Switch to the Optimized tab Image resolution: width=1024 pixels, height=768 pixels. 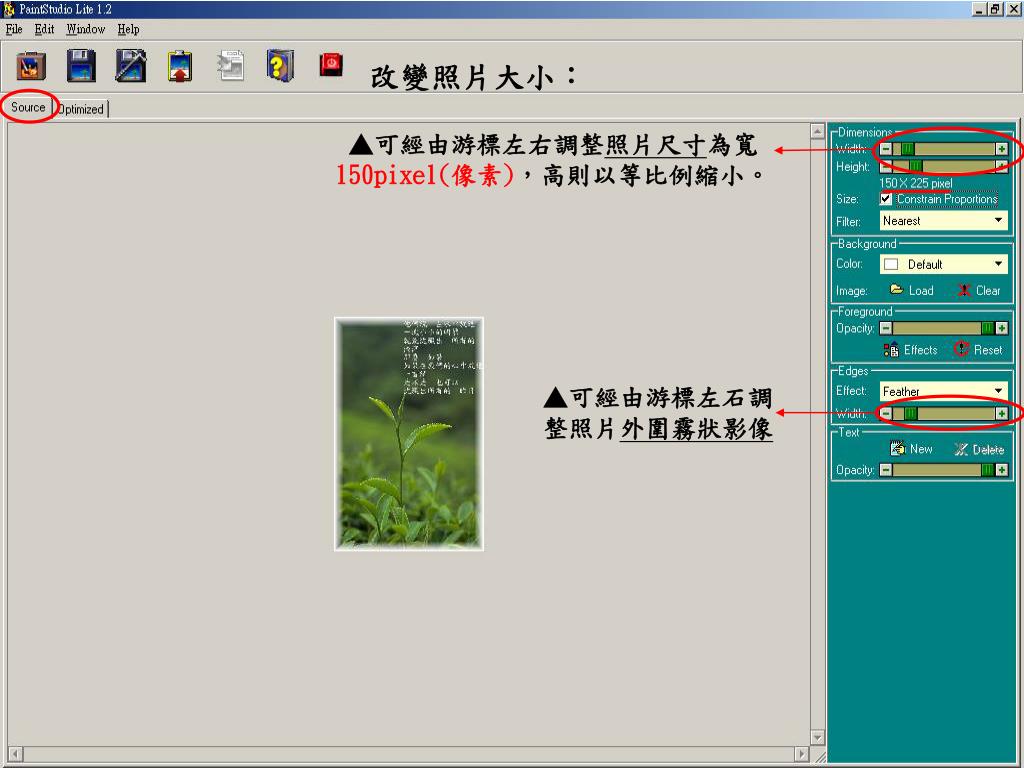point(81,109)
